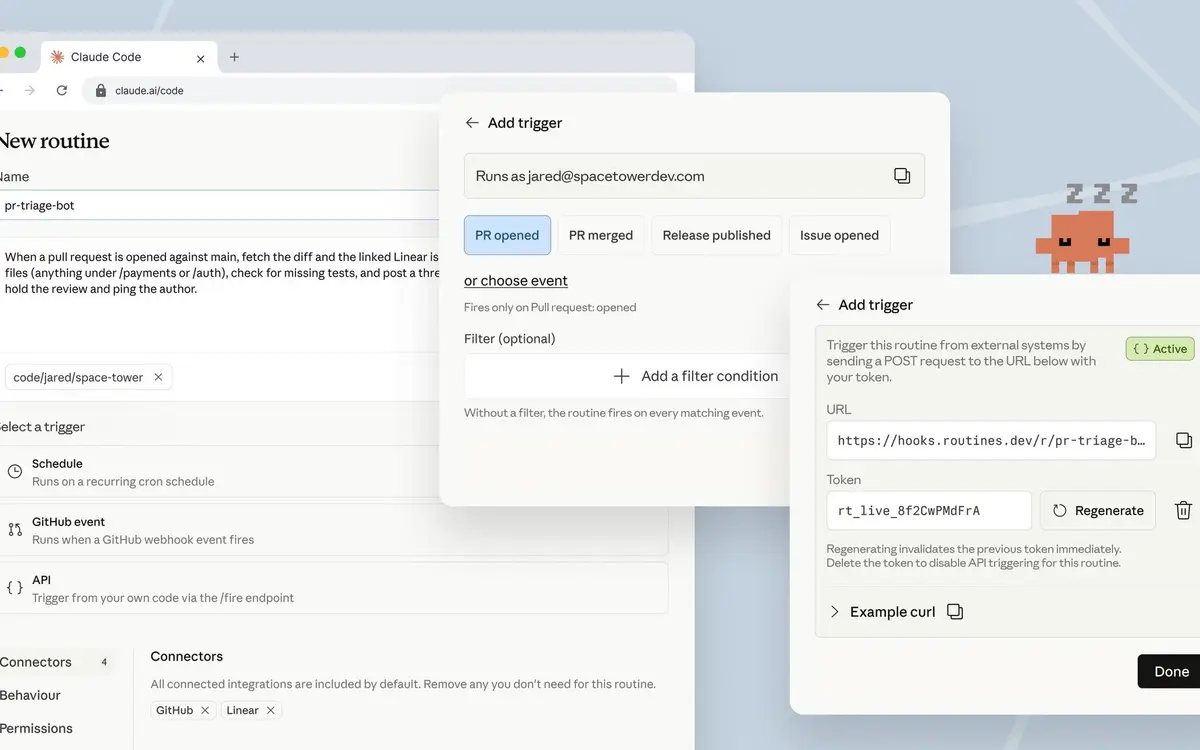Click the rt_live token field
Image resolution: width=1200 pixels, height=750 pixels.
pyautogui.click(x=929, y=510)
